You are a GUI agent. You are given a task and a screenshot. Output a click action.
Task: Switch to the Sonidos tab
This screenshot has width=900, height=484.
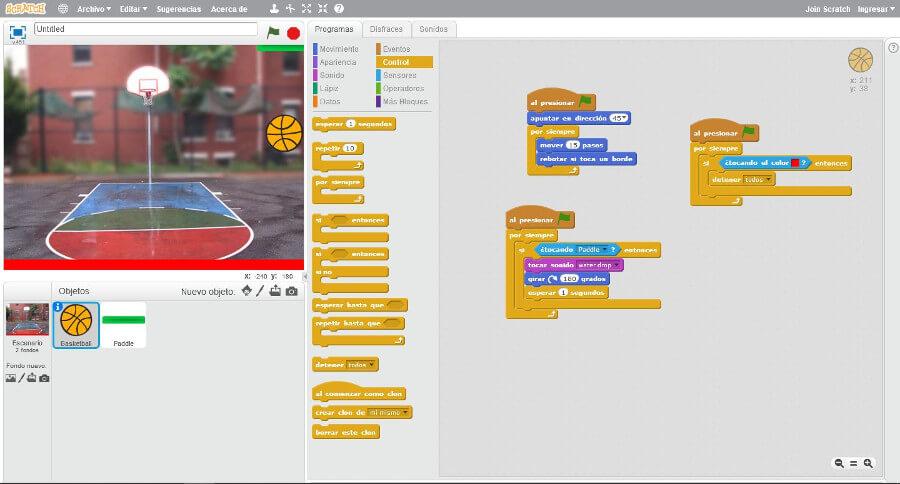433,29
